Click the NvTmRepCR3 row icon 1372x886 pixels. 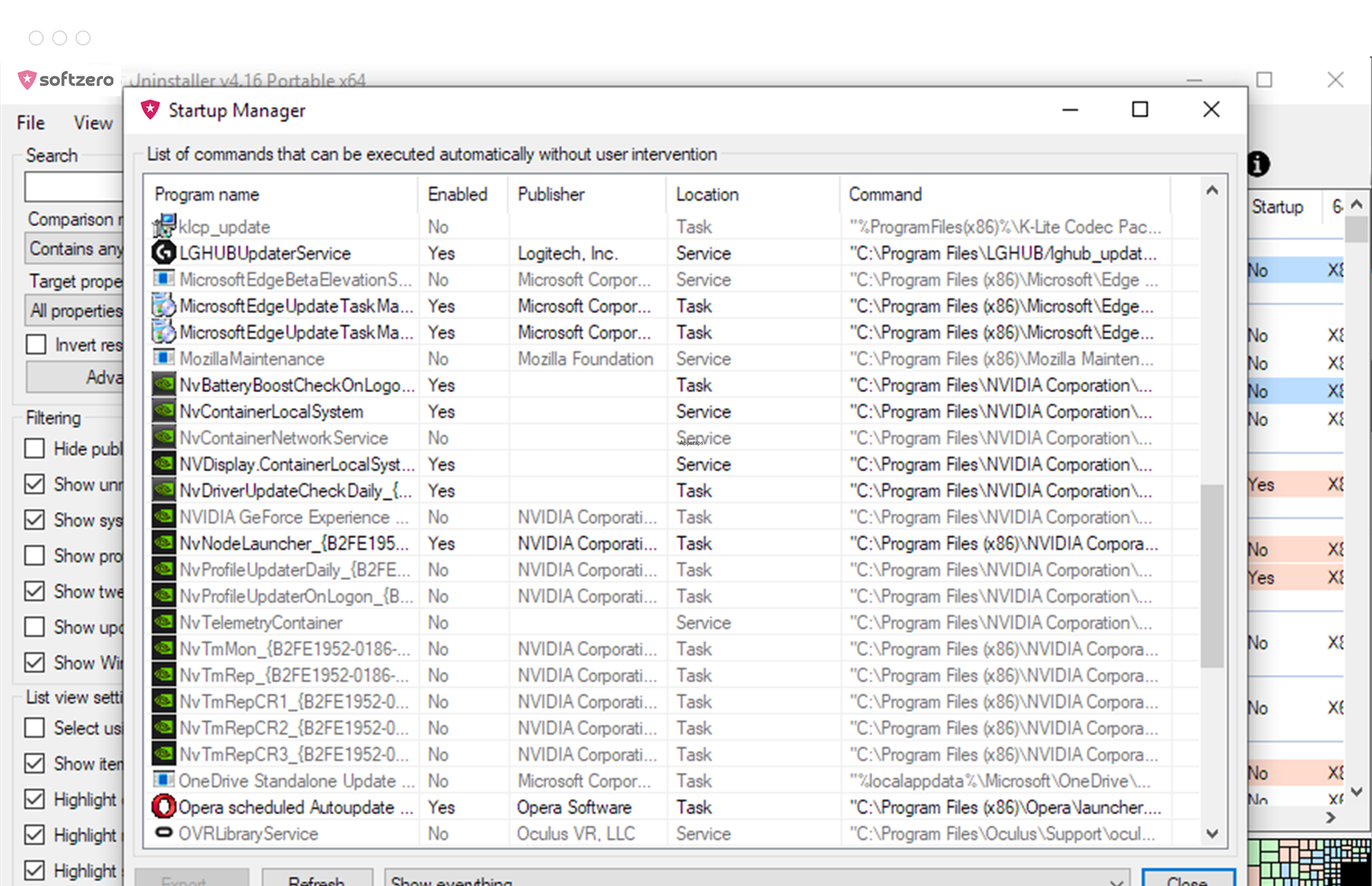(x=164, y=754)
